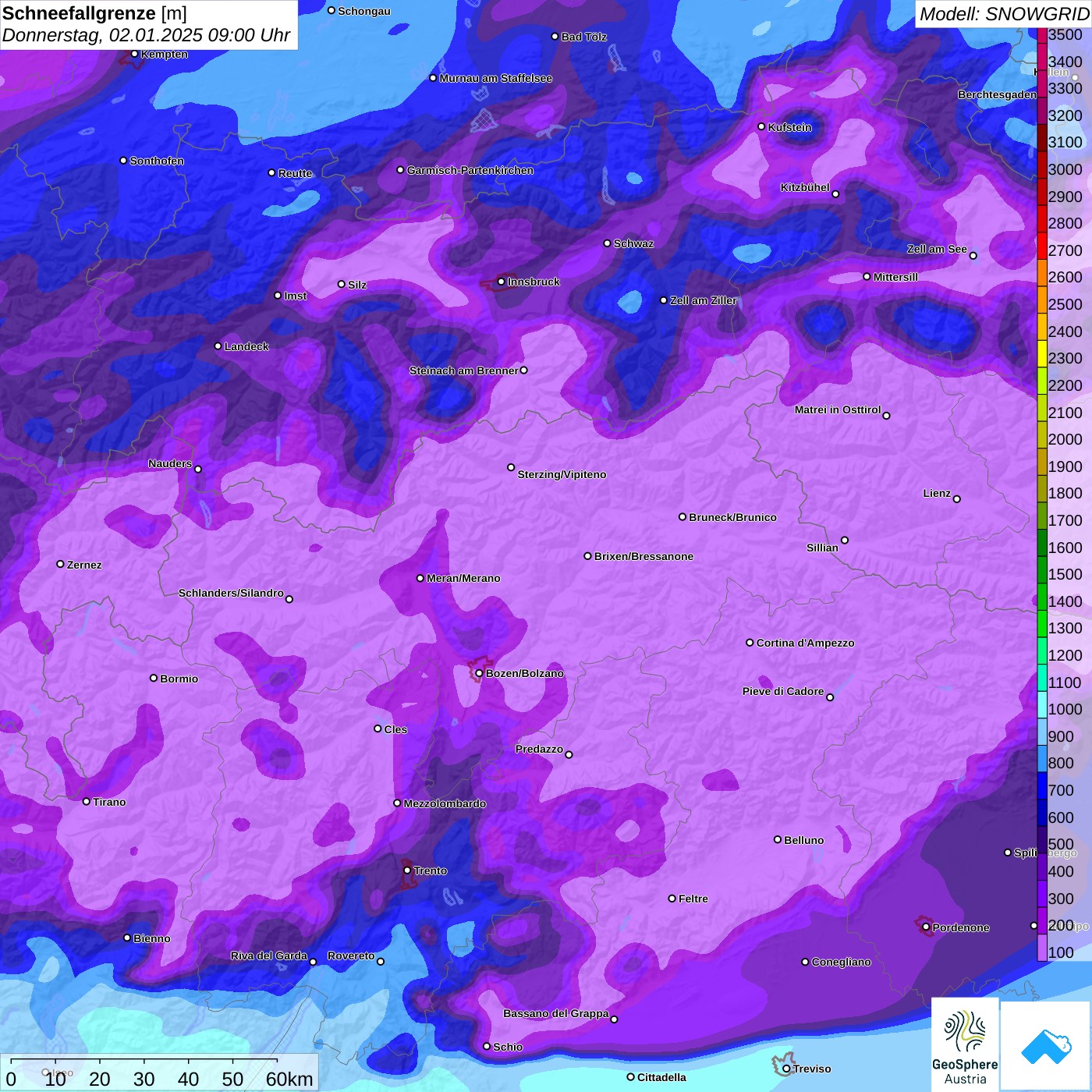Click the Bassano del Grappa label
The width and height of the screenshot is (1092, 1092).
[x=555, y=1013]
